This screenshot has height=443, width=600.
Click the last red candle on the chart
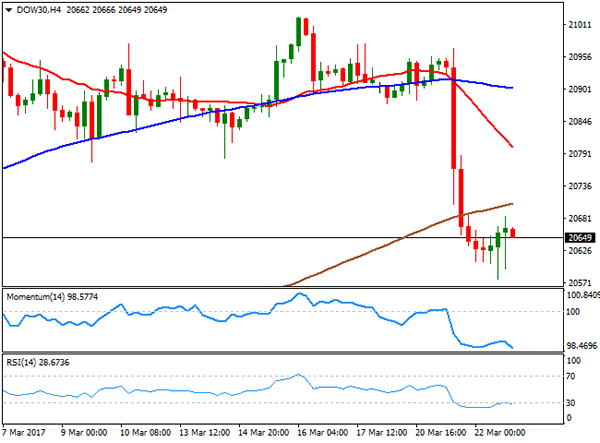click(513, 233)
